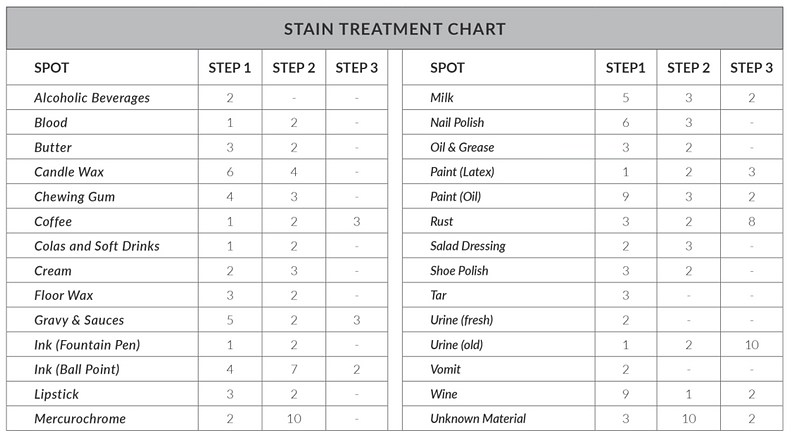
Task: Select the Wine row label
Action: pyautogui.click(x=443, y=394)
